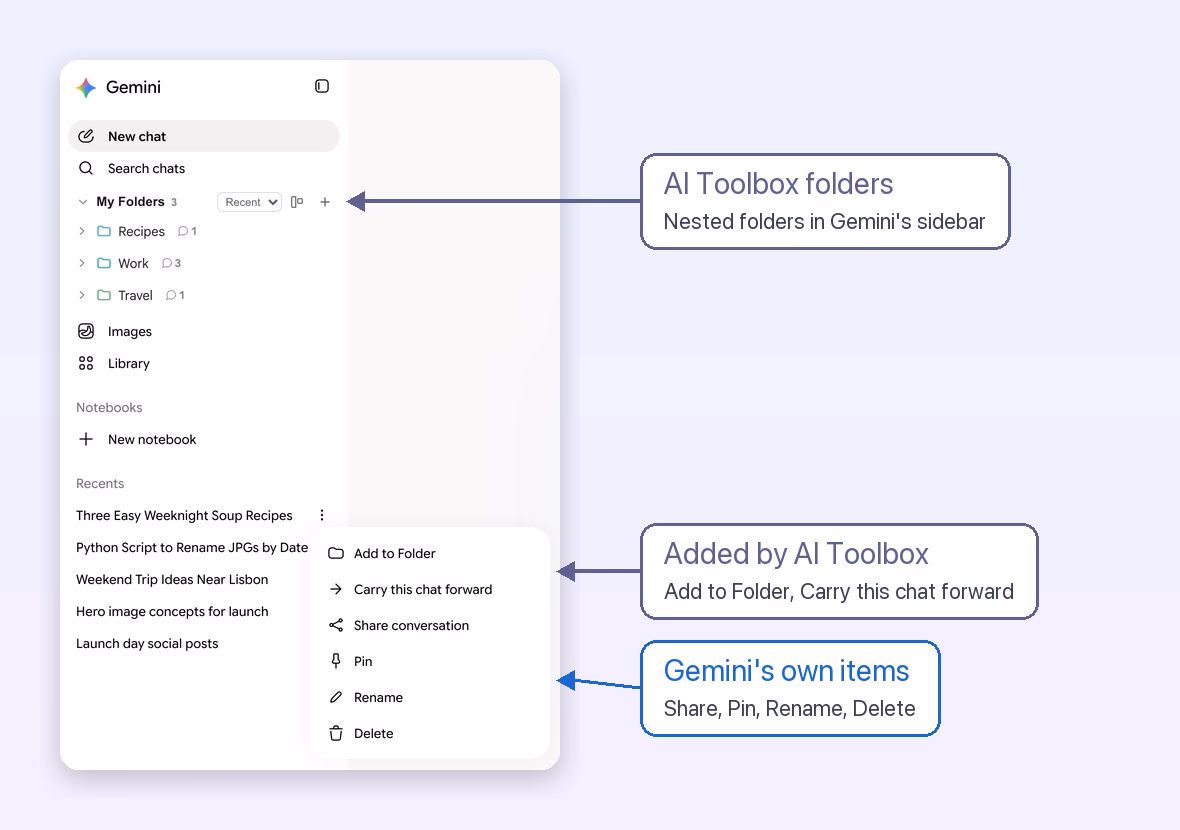Create a New notebook
This screenshot has height=830, width=1180.
pos(204,439)
